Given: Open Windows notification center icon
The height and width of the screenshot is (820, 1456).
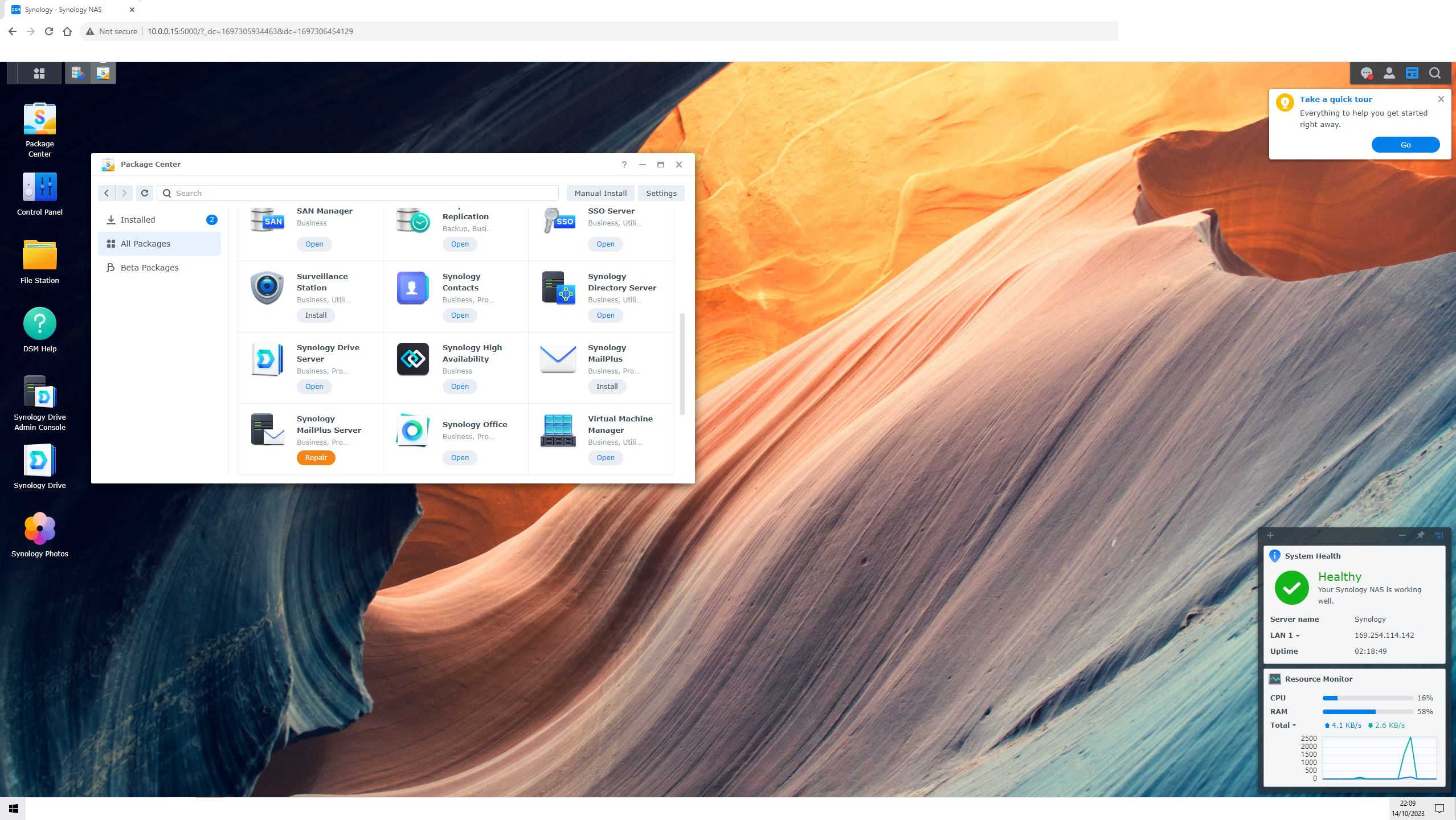Looking at the screenshot, I should tap(1439, 809).
